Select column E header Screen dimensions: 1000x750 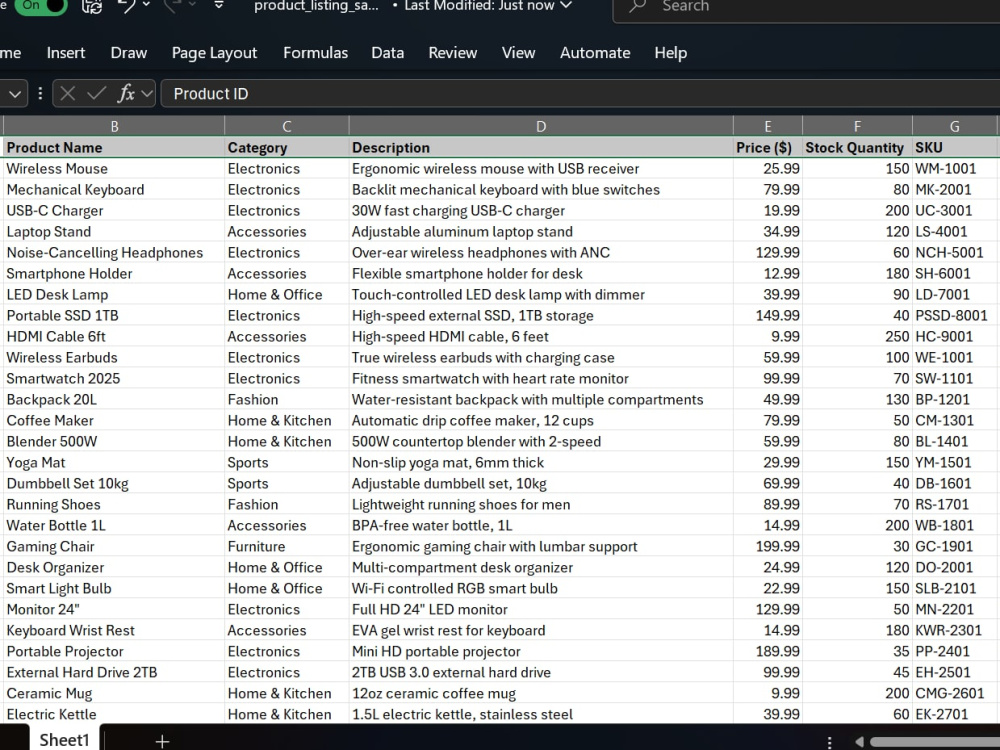[768, 126]
